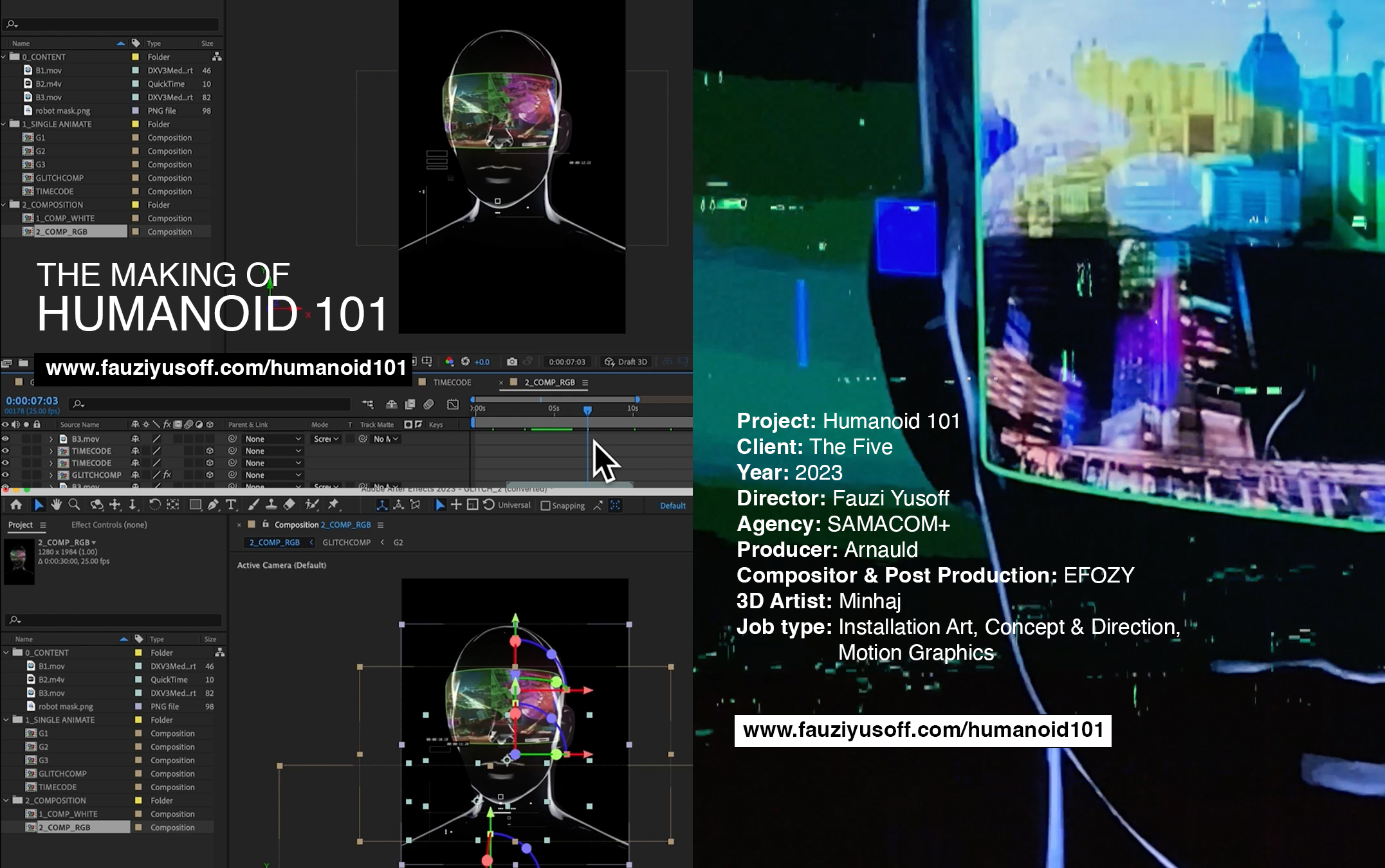This screenshot has width=1385, height=868.
Task: Select the Pen tool
Action: tap(213, 505)
